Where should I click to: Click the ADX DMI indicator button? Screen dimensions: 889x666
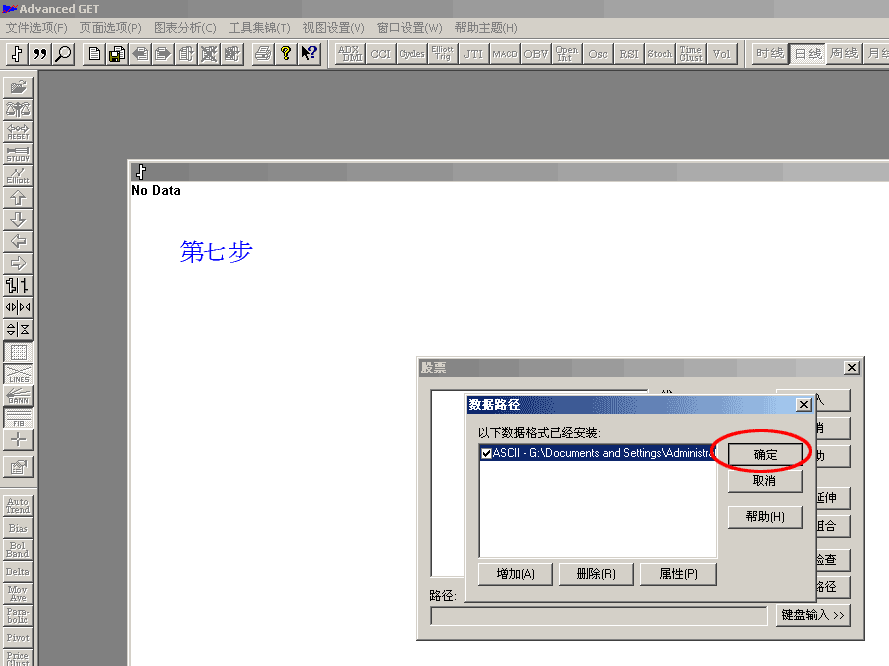(350, 54)
